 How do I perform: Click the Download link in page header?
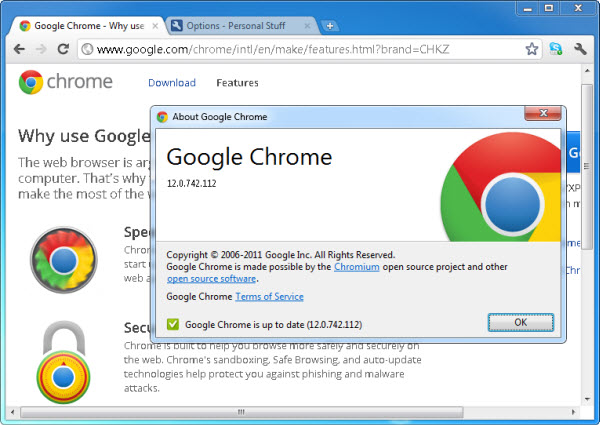pyautogui.click(x=171, y=83)
